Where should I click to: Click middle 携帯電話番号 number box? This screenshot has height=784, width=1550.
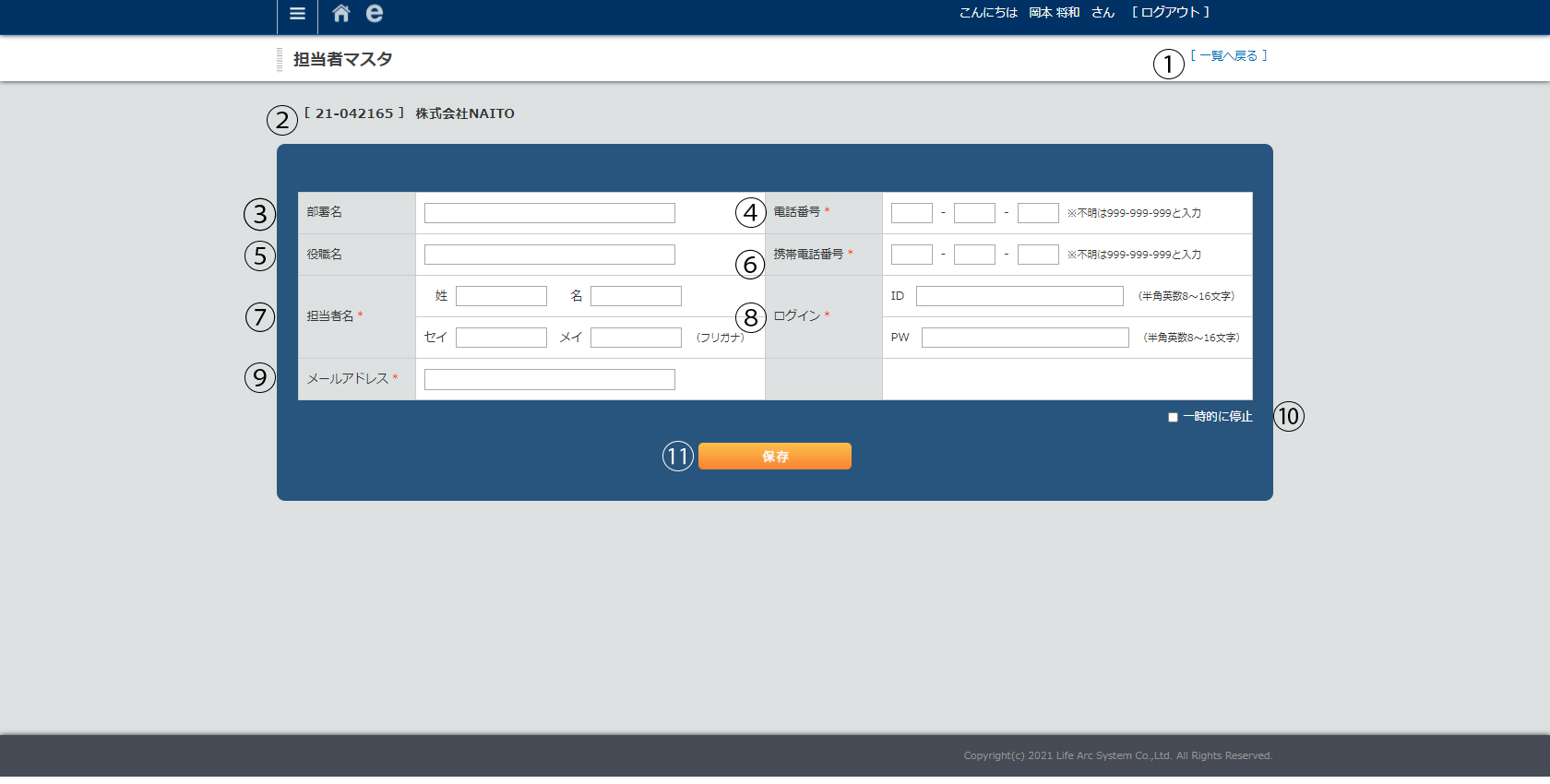[974, 255]
